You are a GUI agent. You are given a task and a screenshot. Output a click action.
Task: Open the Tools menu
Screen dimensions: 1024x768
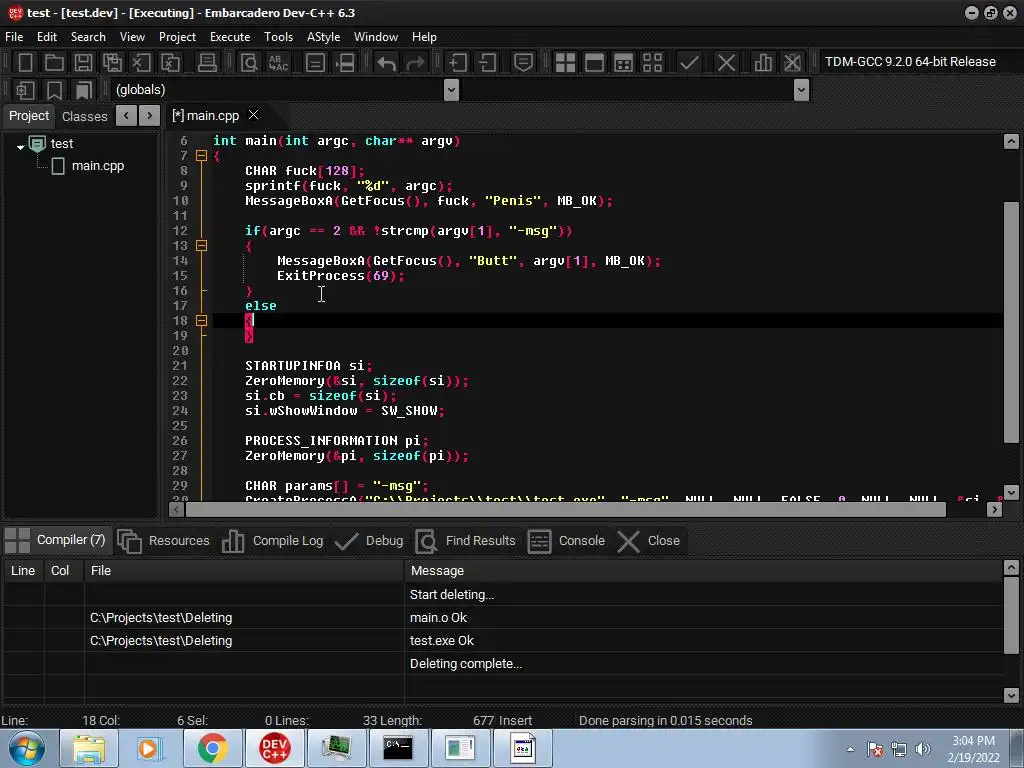pos(278,37)
